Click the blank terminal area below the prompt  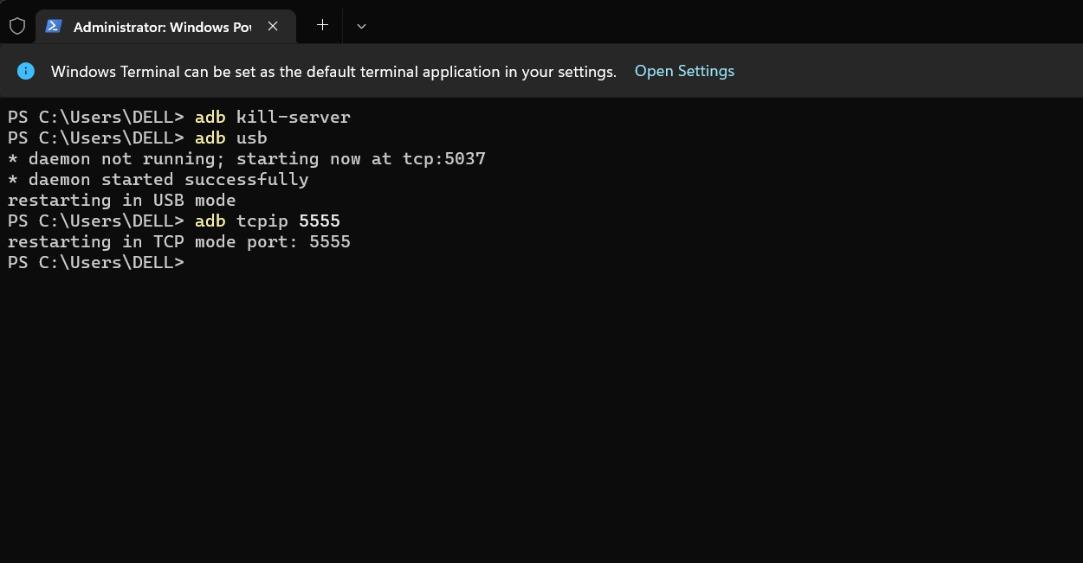(542, 414)
